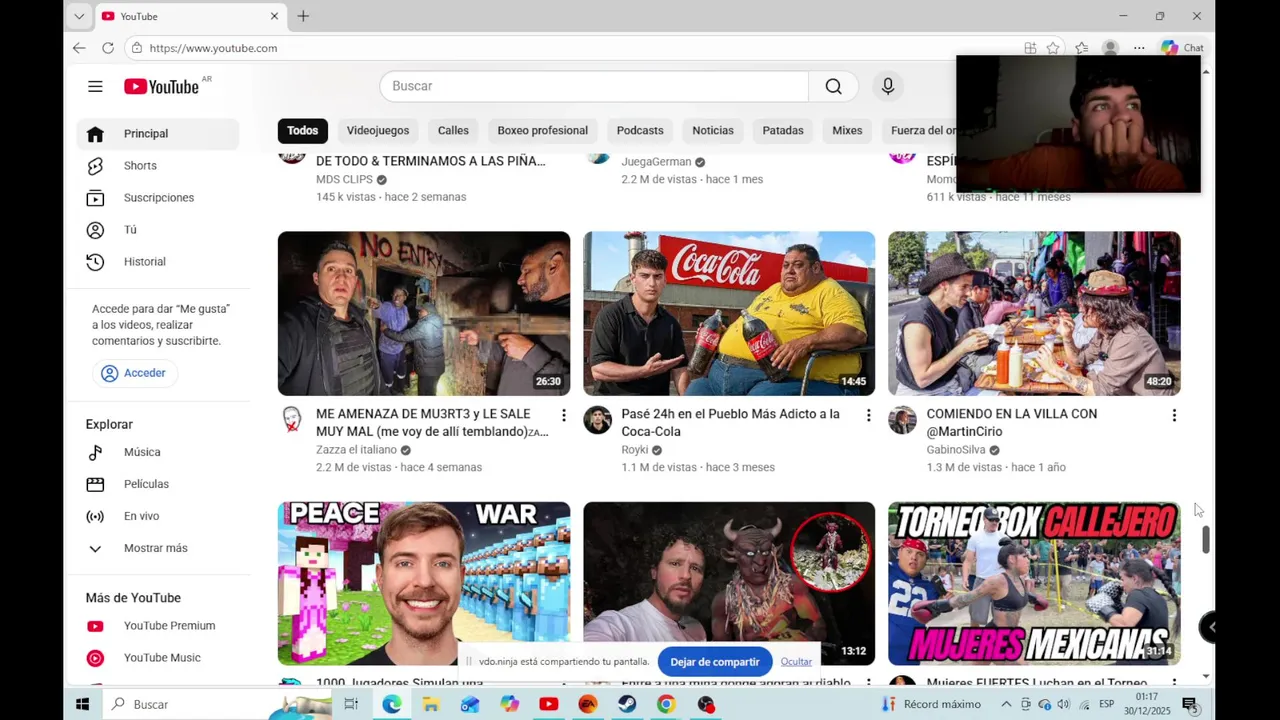Open Historial in the sidebar
Screen dimensions: 1280x720
coord(157,262)
